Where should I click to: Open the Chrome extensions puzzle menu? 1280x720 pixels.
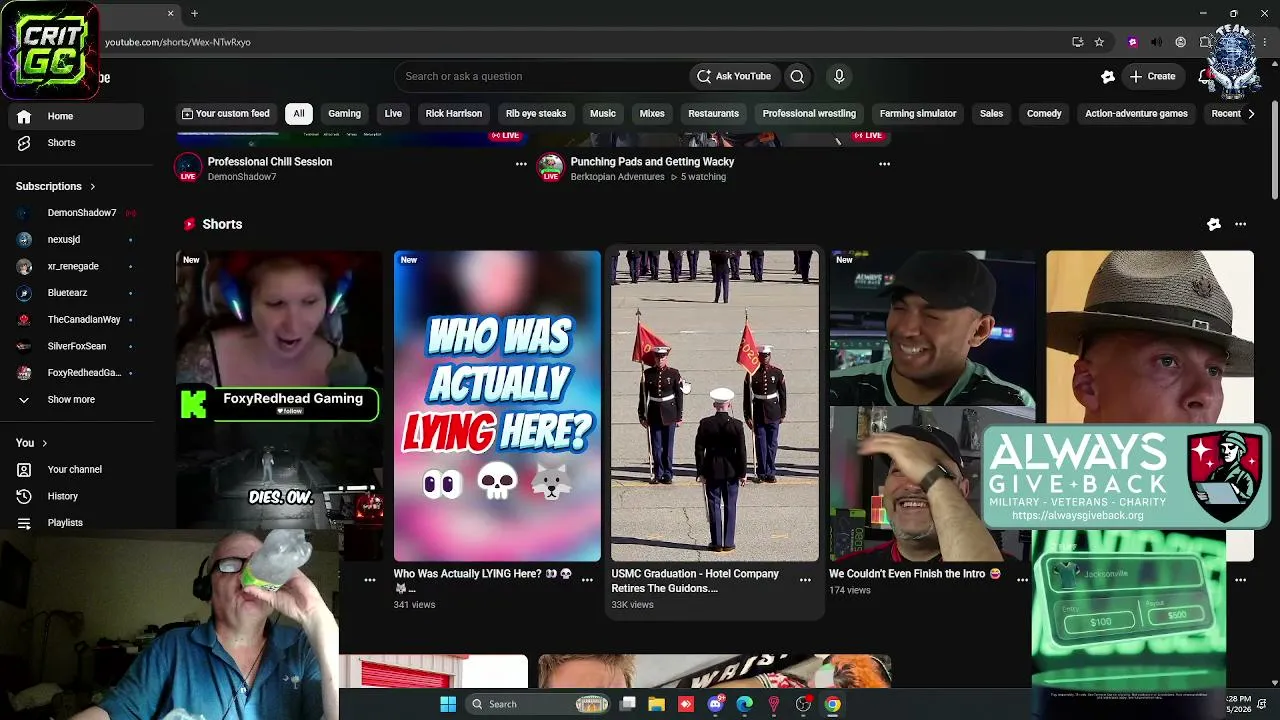tap(1205, 42)
